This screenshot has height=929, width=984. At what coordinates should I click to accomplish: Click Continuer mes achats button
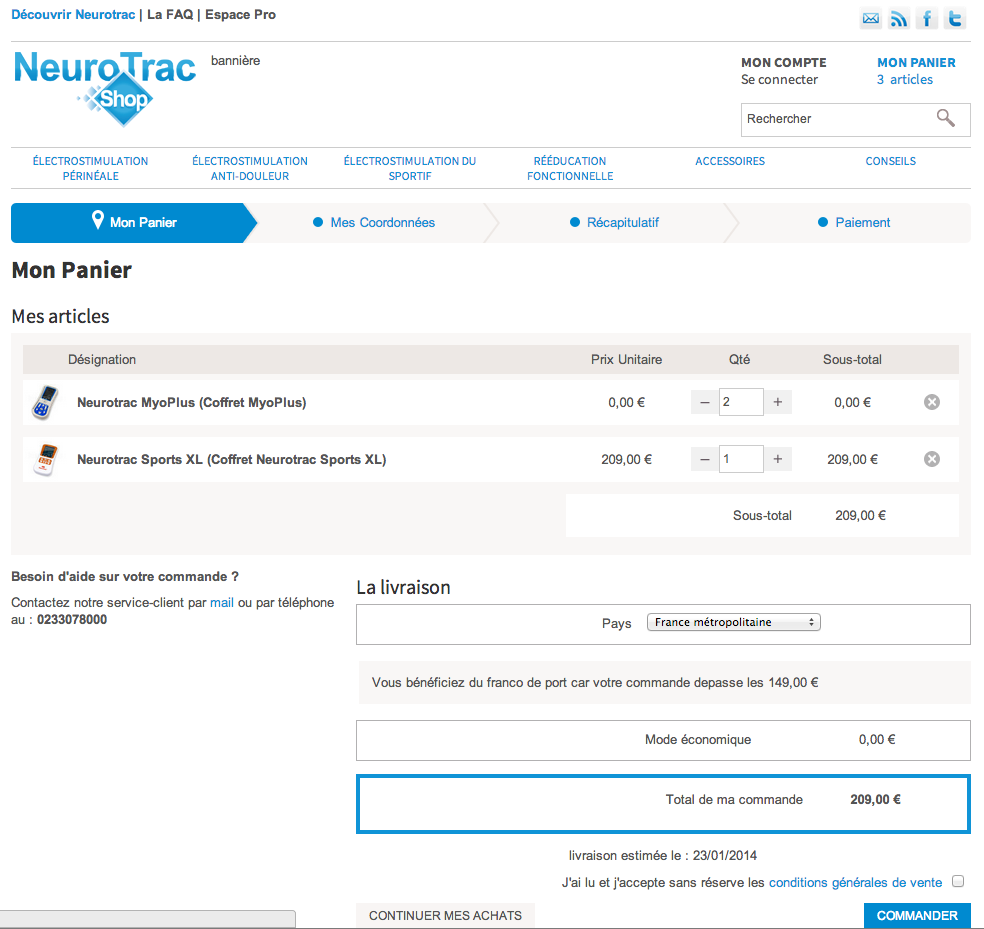coord(445,916)
